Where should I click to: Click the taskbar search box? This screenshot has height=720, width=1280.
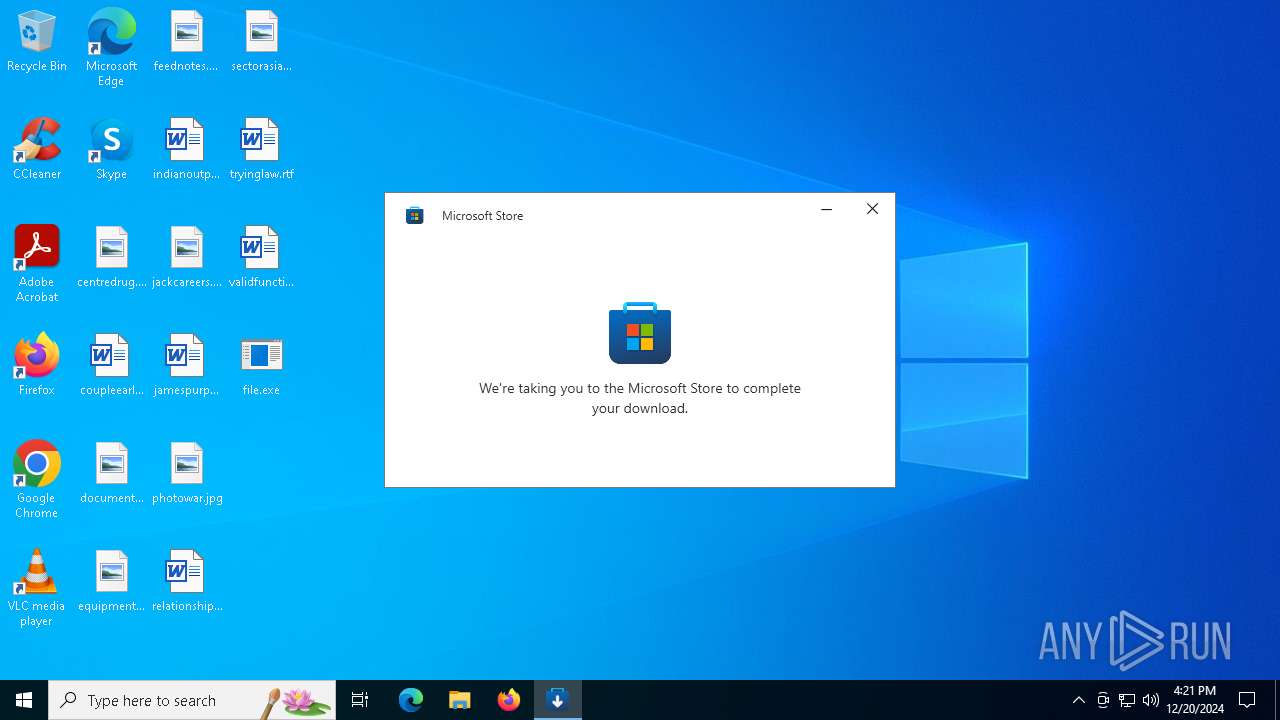(192, 700)
